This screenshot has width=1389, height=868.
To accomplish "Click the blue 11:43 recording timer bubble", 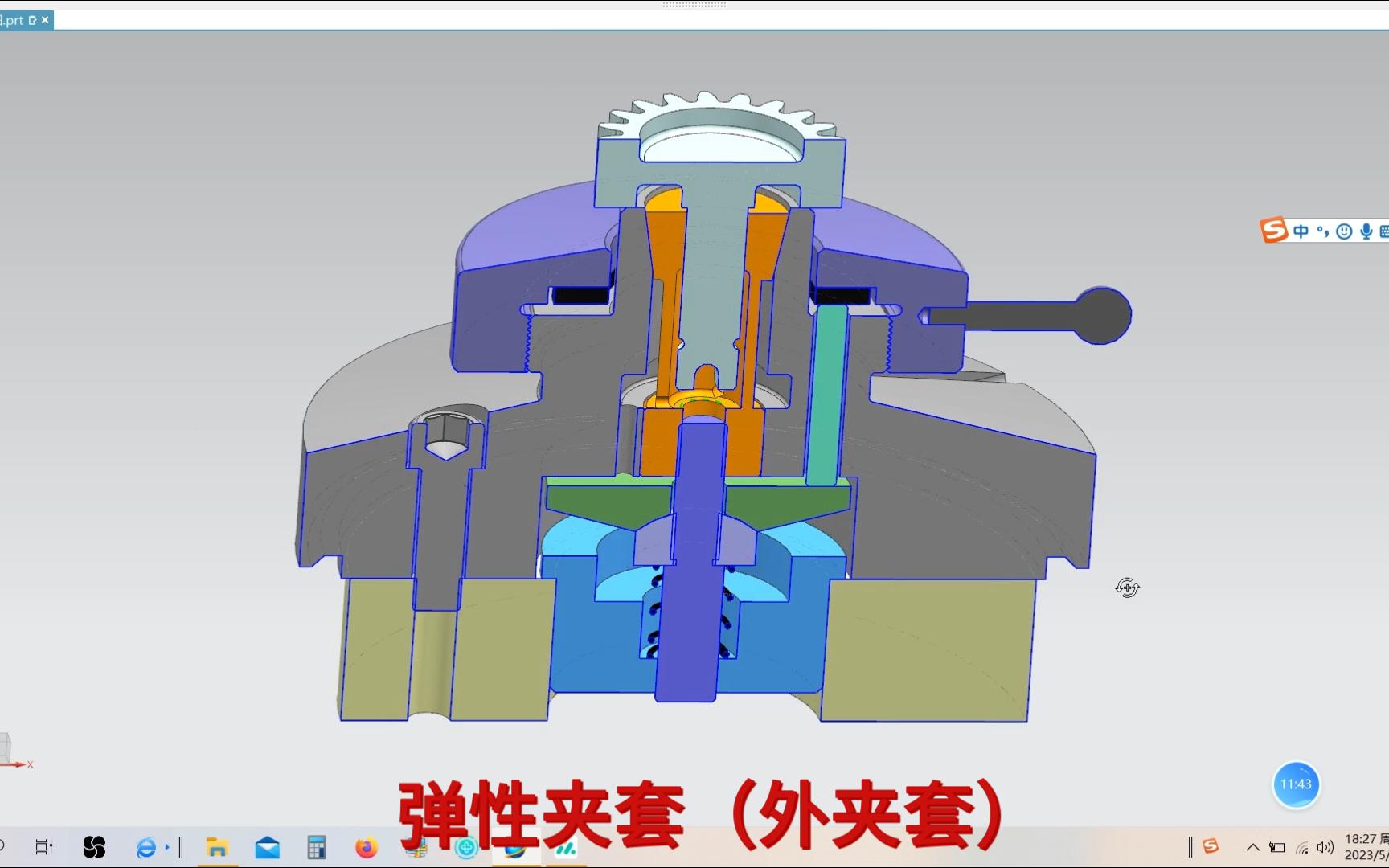I will tap(1296, 784).
